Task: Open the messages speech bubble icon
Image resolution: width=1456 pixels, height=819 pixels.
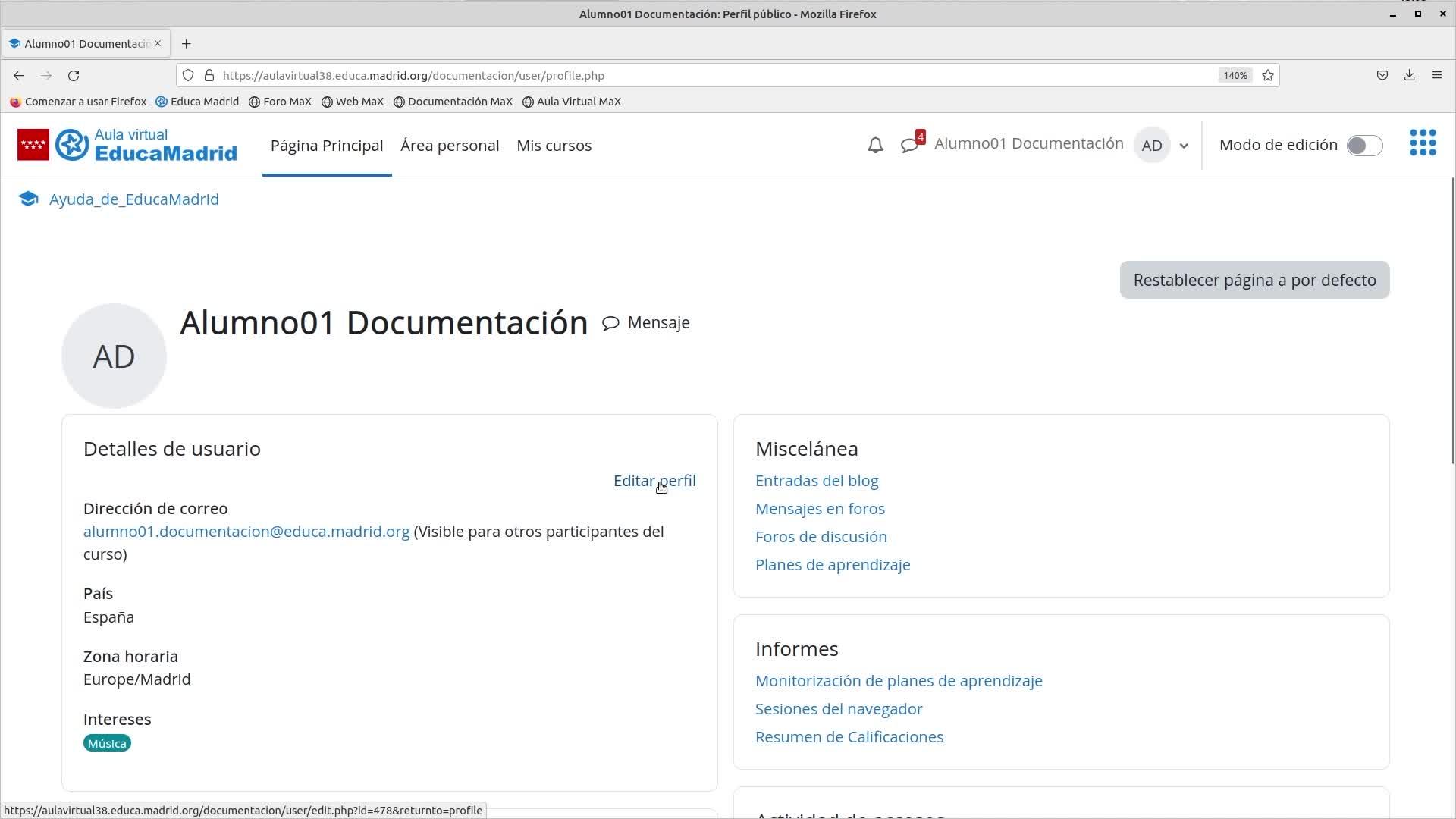Action: (x=908, y=145)
